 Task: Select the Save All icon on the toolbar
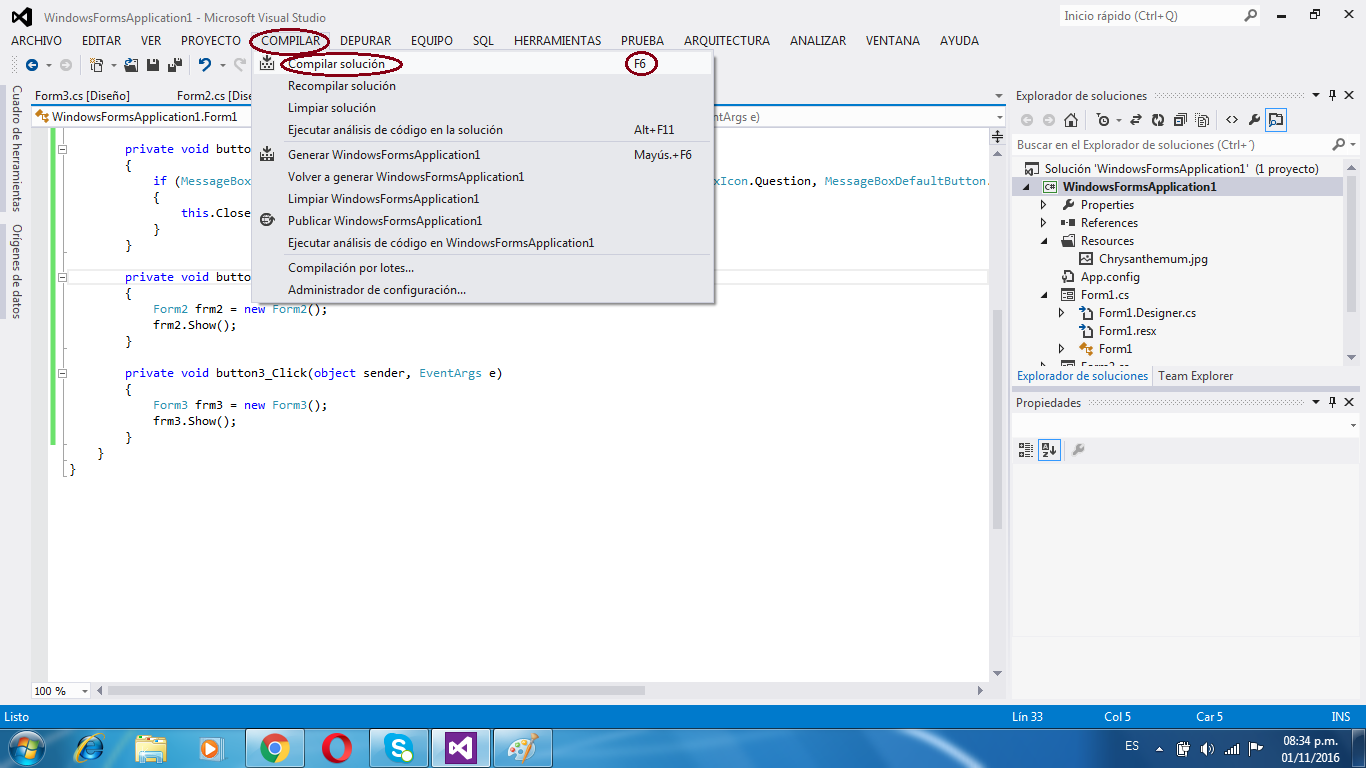pos(175,66)
